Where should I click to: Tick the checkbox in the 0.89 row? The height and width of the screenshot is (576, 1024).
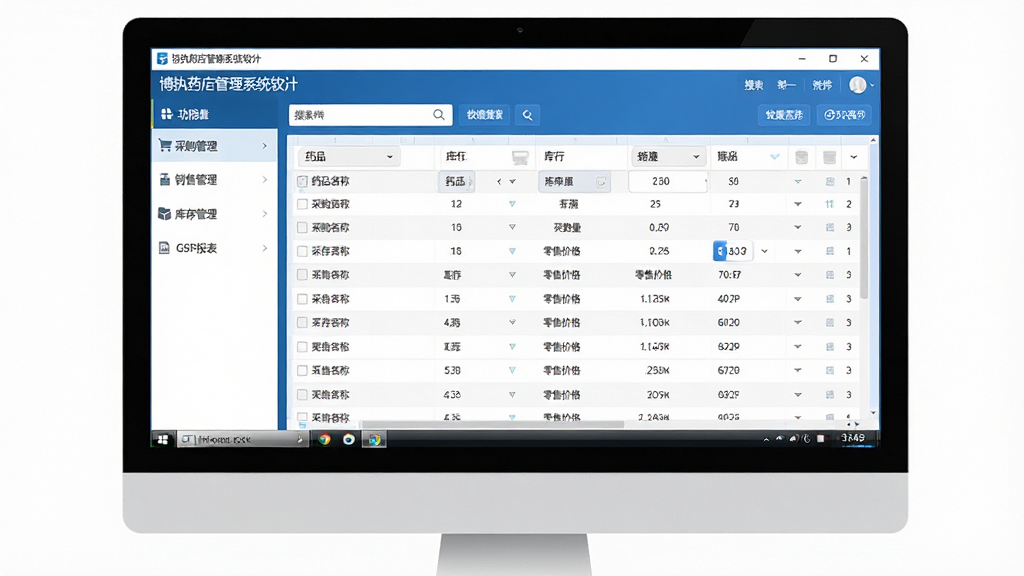302,227
